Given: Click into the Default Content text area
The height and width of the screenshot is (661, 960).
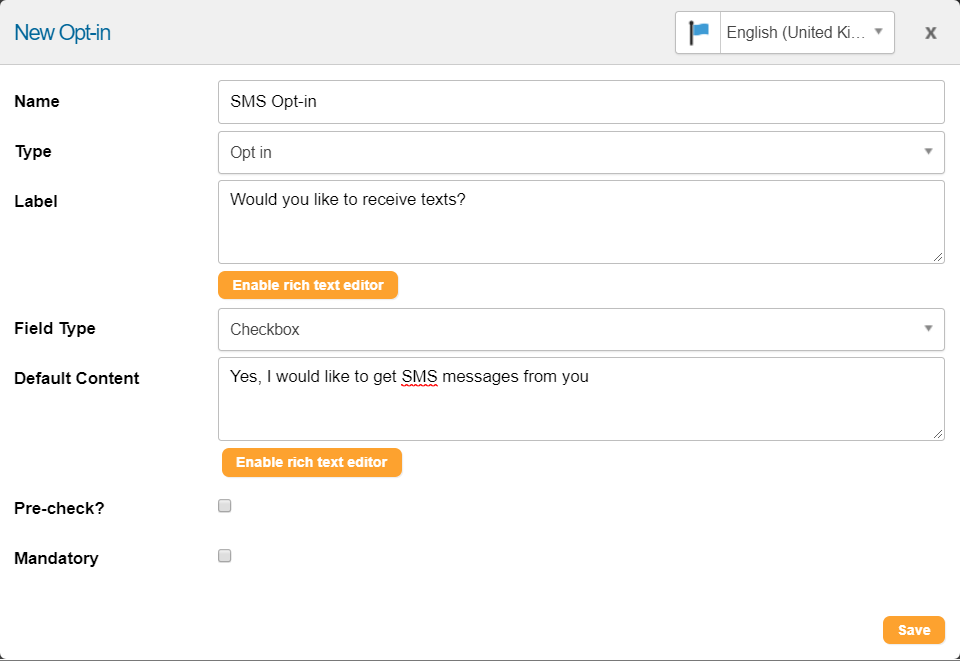Looking at the screenshot, I should tap(581, 399).
